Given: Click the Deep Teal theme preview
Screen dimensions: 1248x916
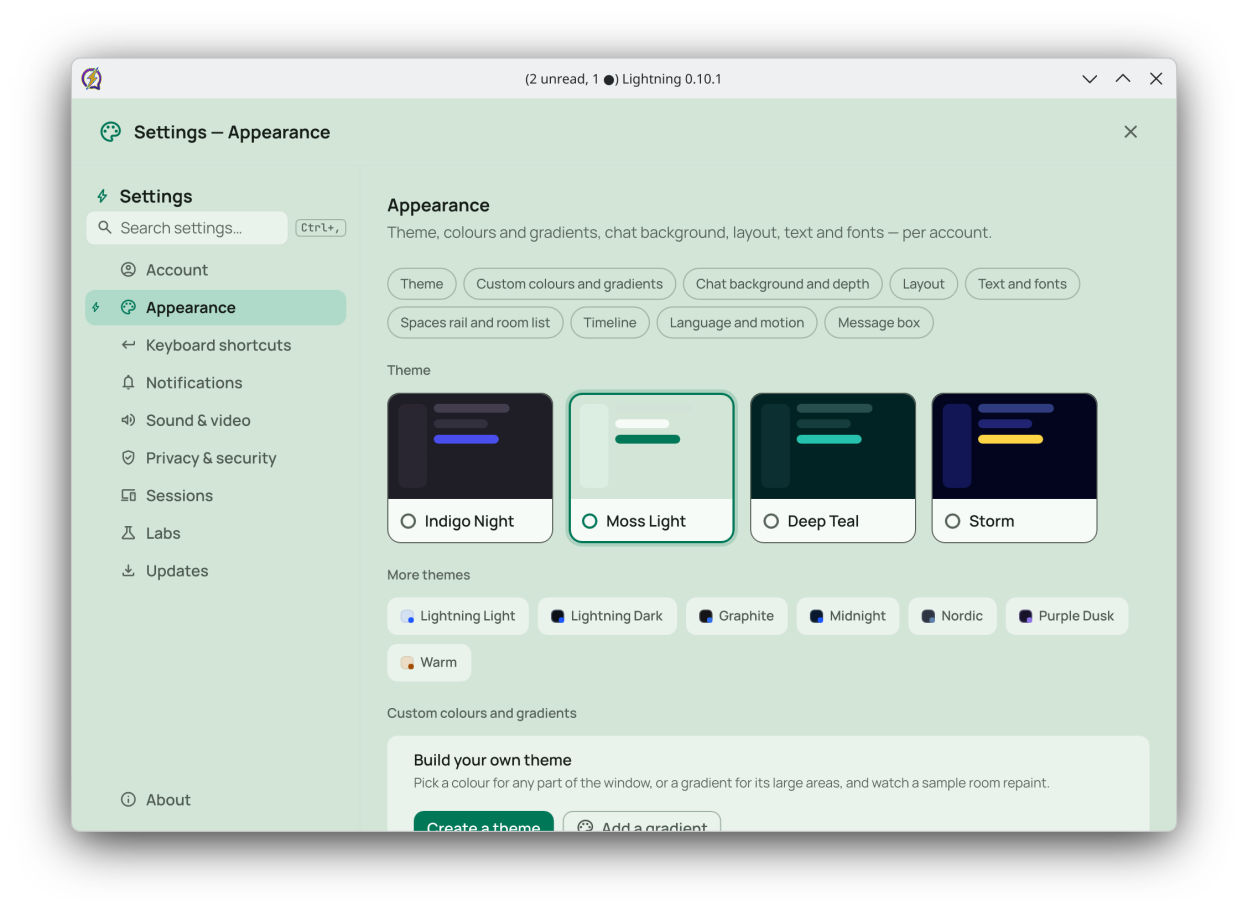Looking at the screenshot, I should (833, 446).
